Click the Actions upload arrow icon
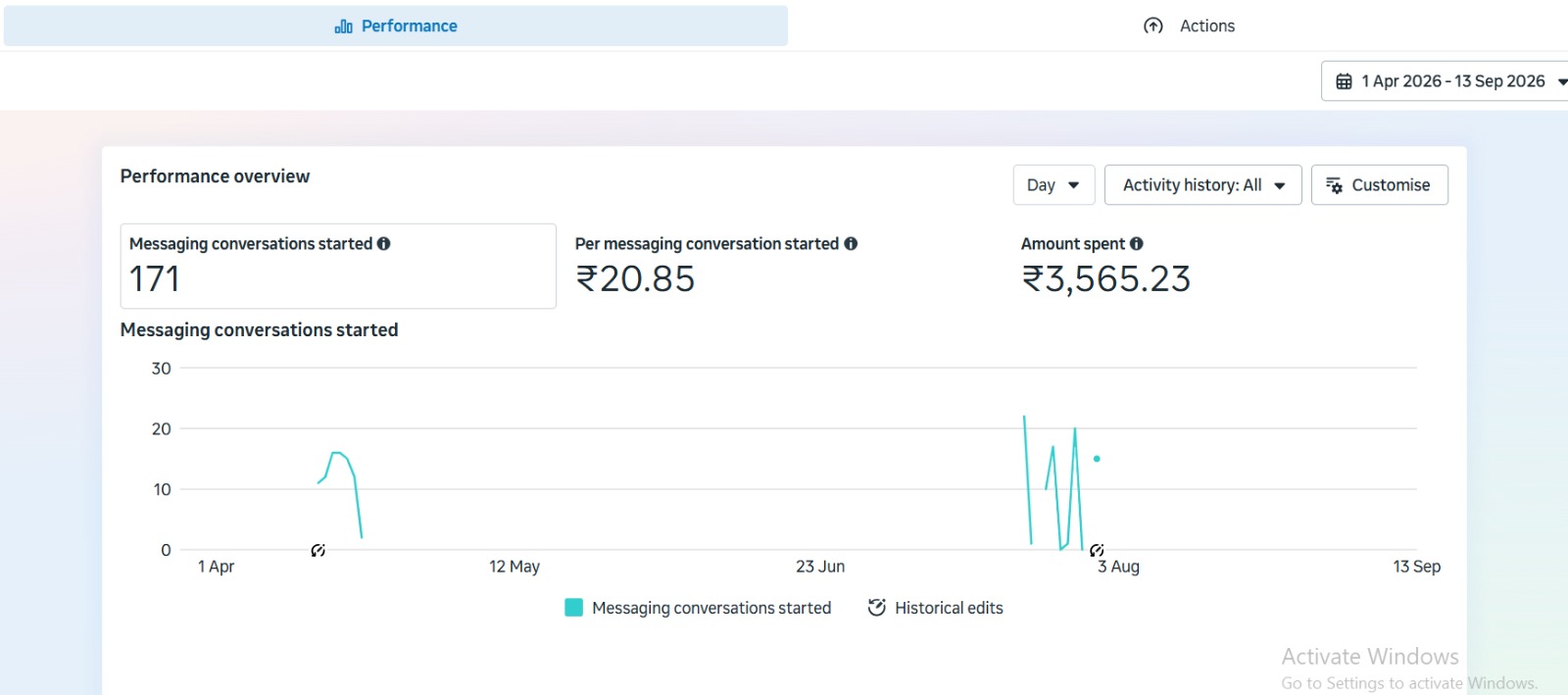Viewport: 1568px width, 695px height. coord(1153,26)
